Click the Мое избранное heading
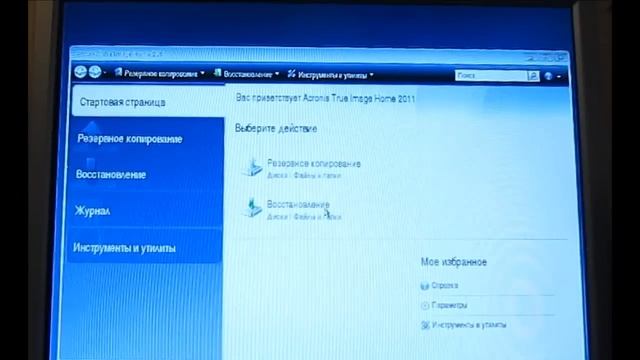Image resolution: width=640 pixels, height=360 pixels. [x=454, y=262]
